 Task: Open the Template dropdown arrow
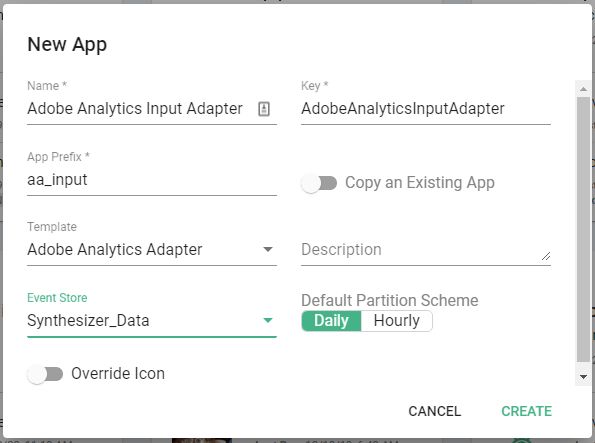point(268,249)
